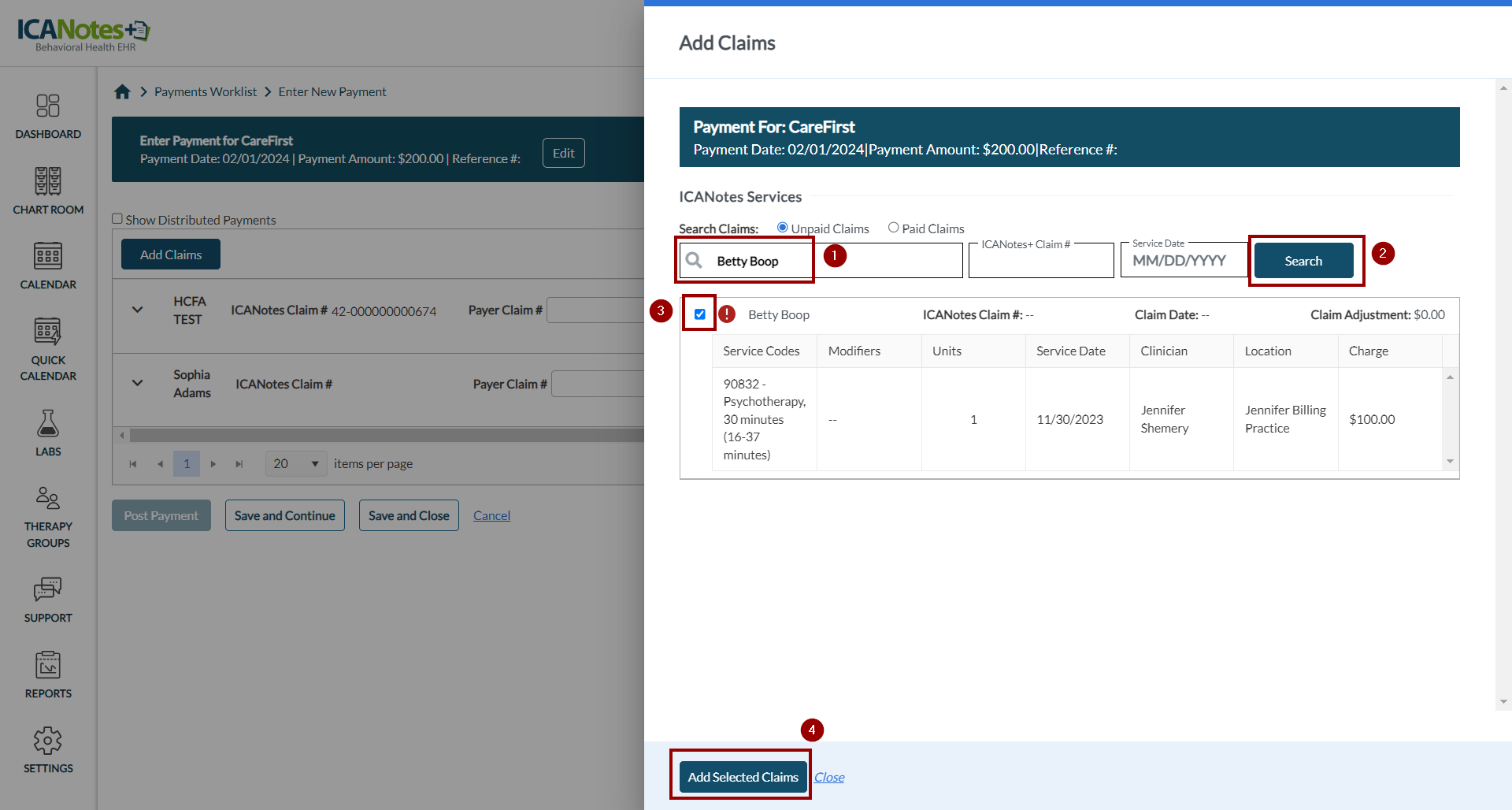Click the red alert icon beside Betty Boop

[x=727, y=314]
